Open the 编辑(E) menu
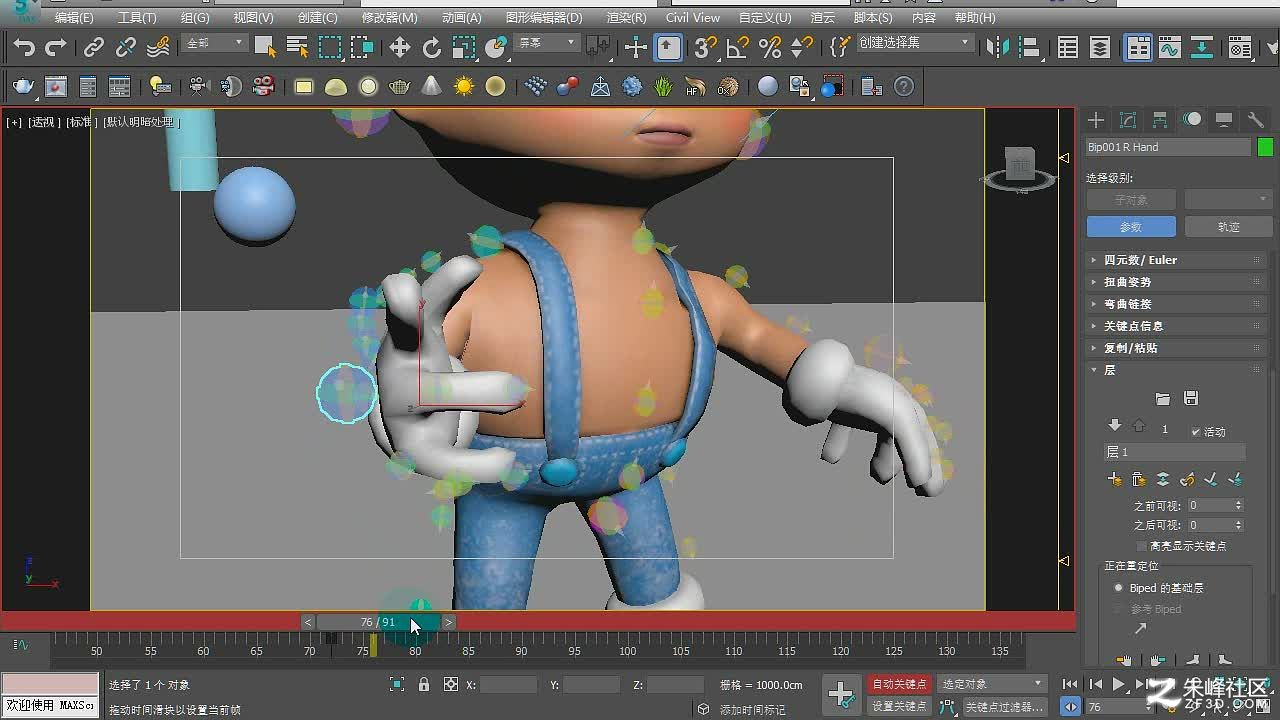 (73, 17)
